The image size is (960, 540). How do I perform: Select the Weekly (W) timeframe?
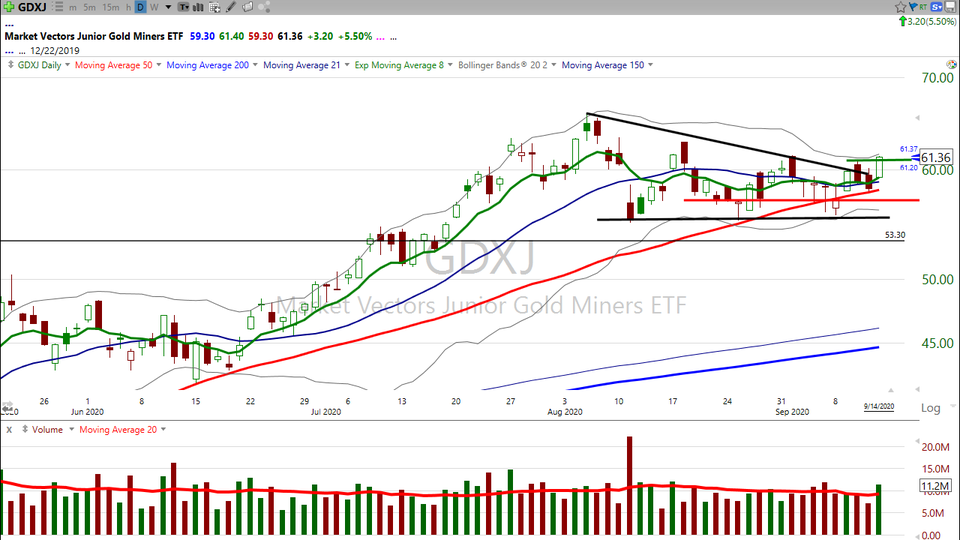(x=154, y=7)
